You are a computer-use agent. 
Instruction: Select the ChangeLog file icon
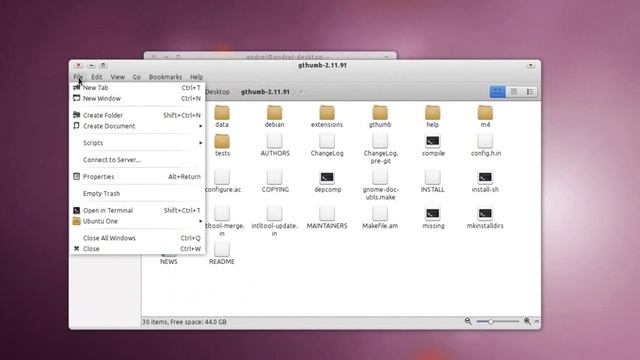[x=327, y=141]
